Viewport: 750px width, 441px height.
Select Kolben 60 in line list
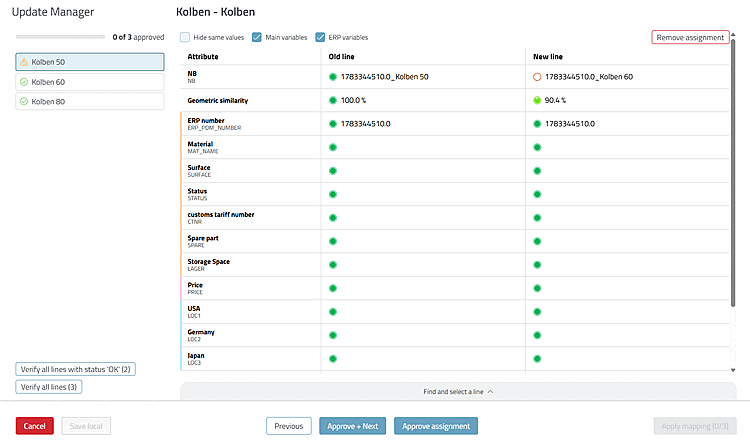[x=90, y=82]
